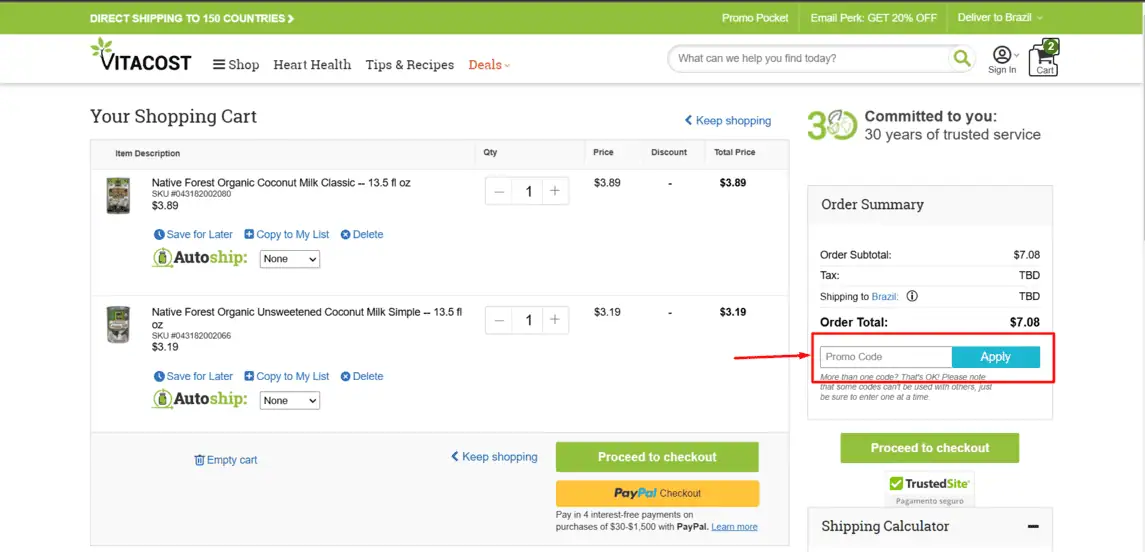
Task: Click the magnifying glass search icon
Action: [x=962, y=58]
